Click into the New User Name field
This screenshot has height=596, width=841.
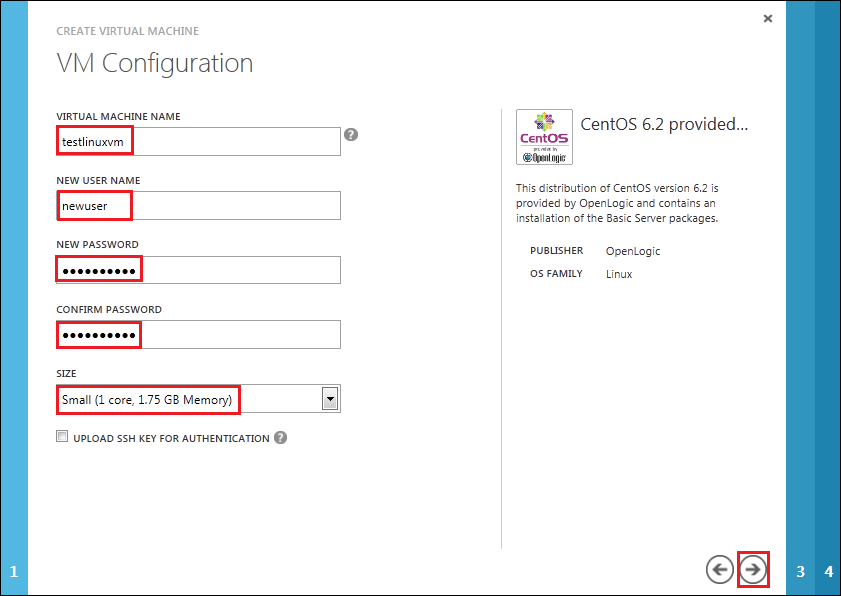point(198,206)
